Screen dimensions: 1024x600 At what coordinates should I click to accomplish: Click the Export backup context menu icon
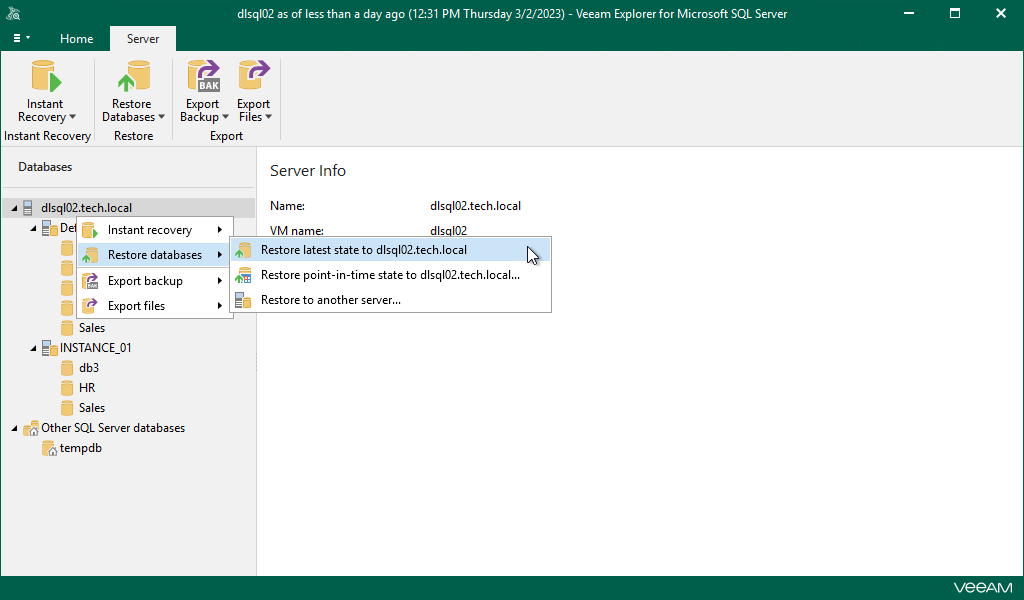pos(90,280)
